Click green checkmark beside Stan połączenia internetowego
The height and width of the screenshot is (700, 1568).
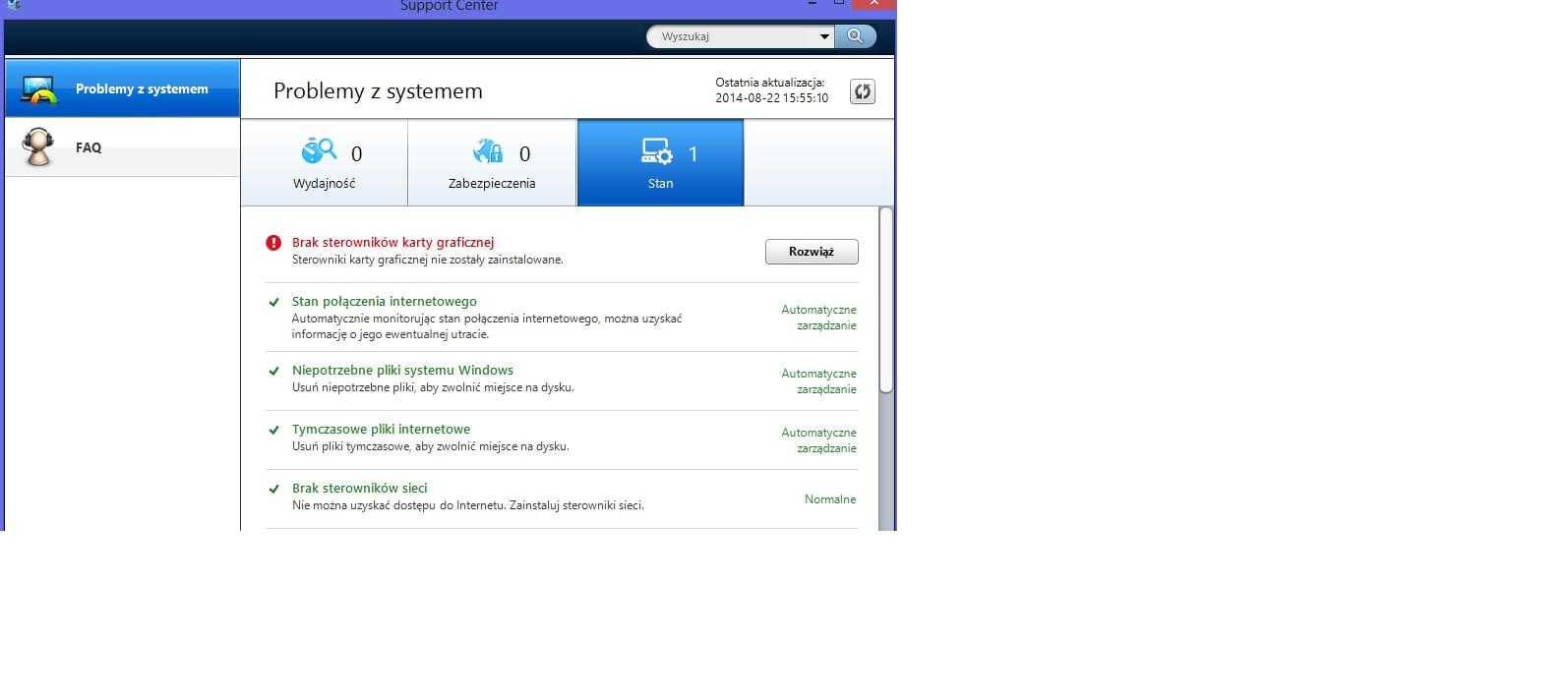(x=274, y=302)
